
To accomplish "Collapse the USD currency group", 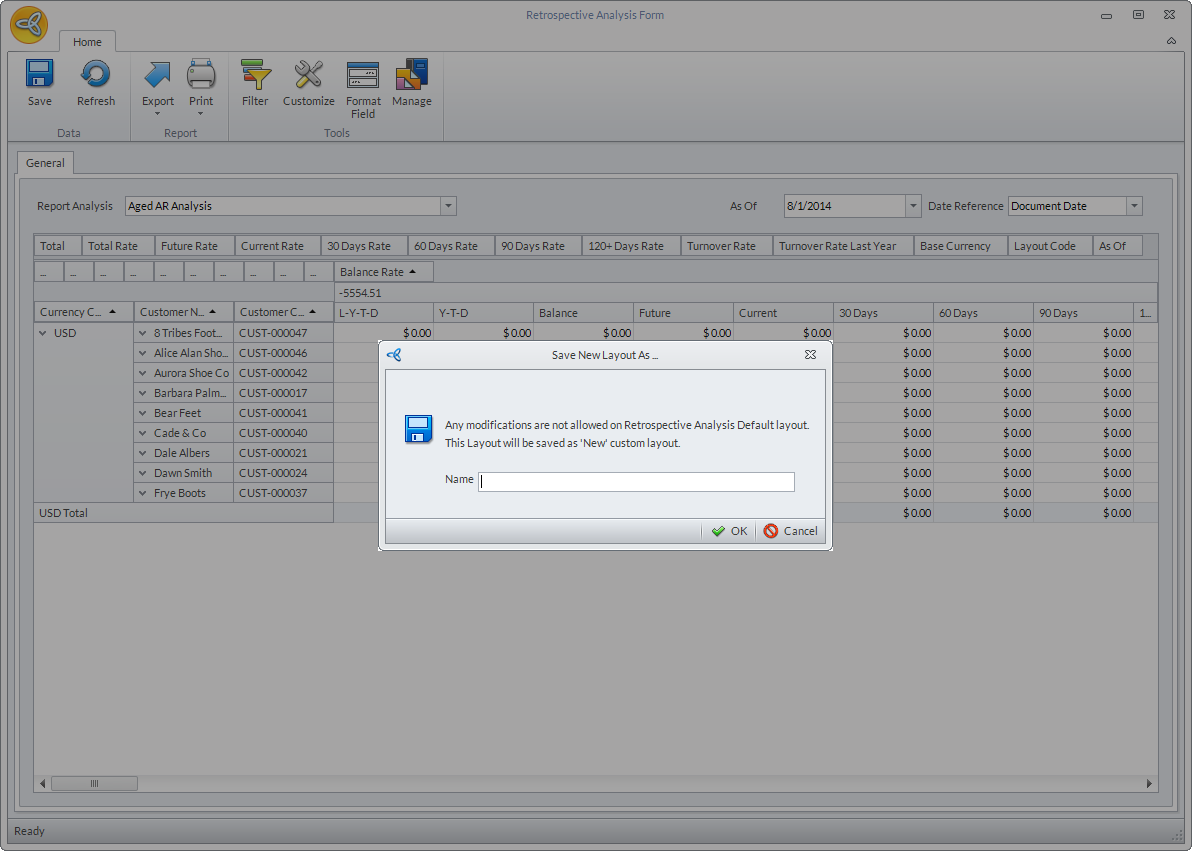I will click(x=43, y=333).
